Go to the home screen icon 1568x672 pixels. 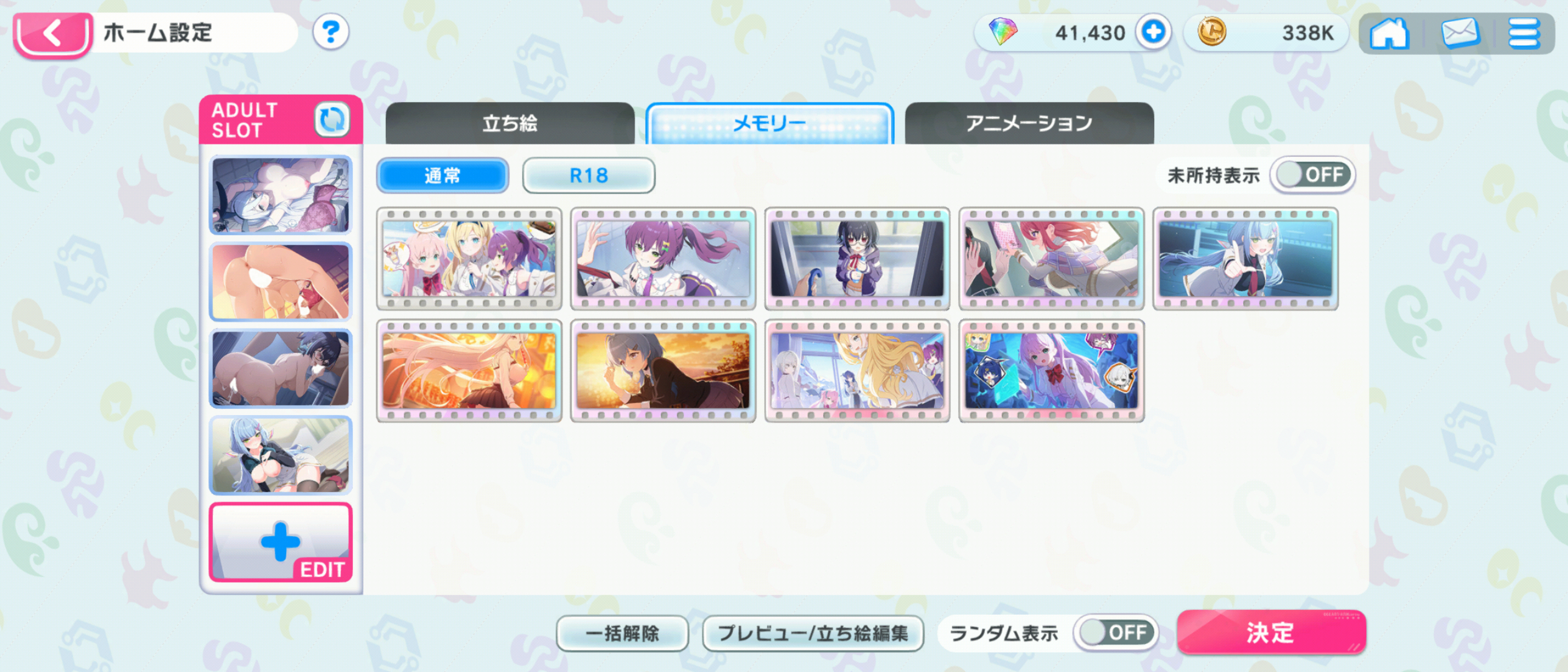pos(1389,33)
